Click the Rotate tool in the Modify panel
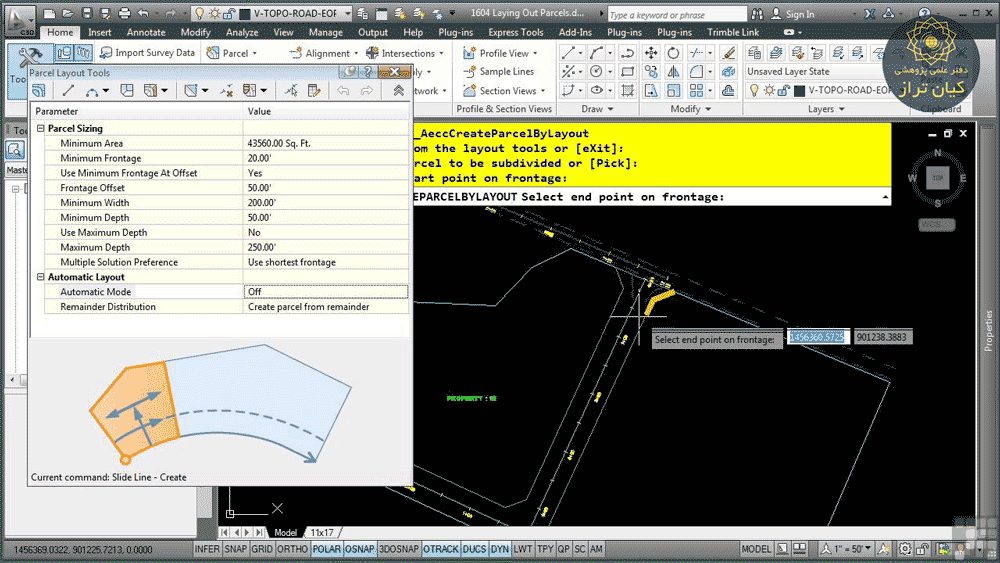The image size is (1000, 563). [x=673, y=53]
